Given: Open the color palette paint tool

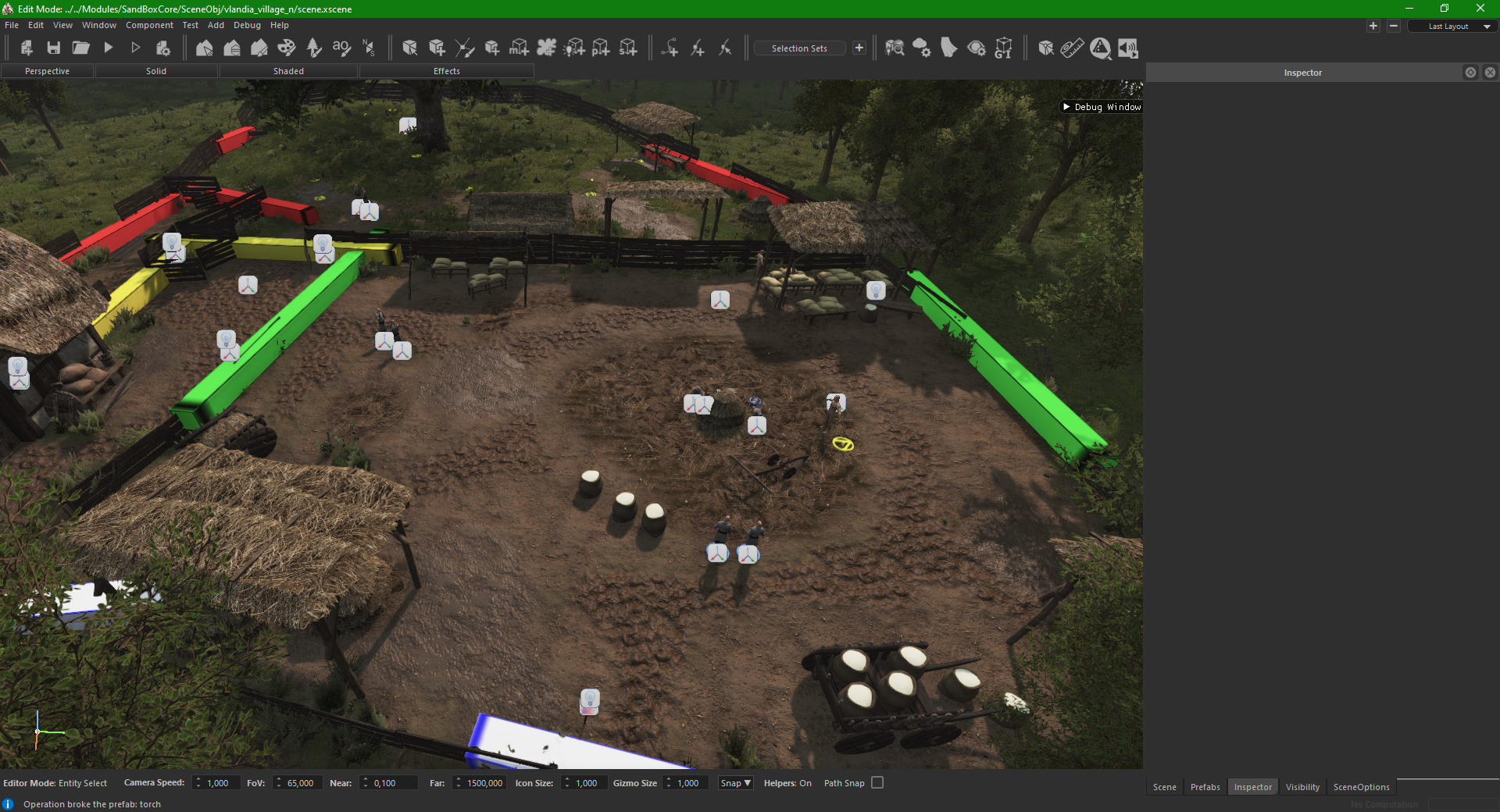Looking at the screenshot, I should tap(287, 48).
